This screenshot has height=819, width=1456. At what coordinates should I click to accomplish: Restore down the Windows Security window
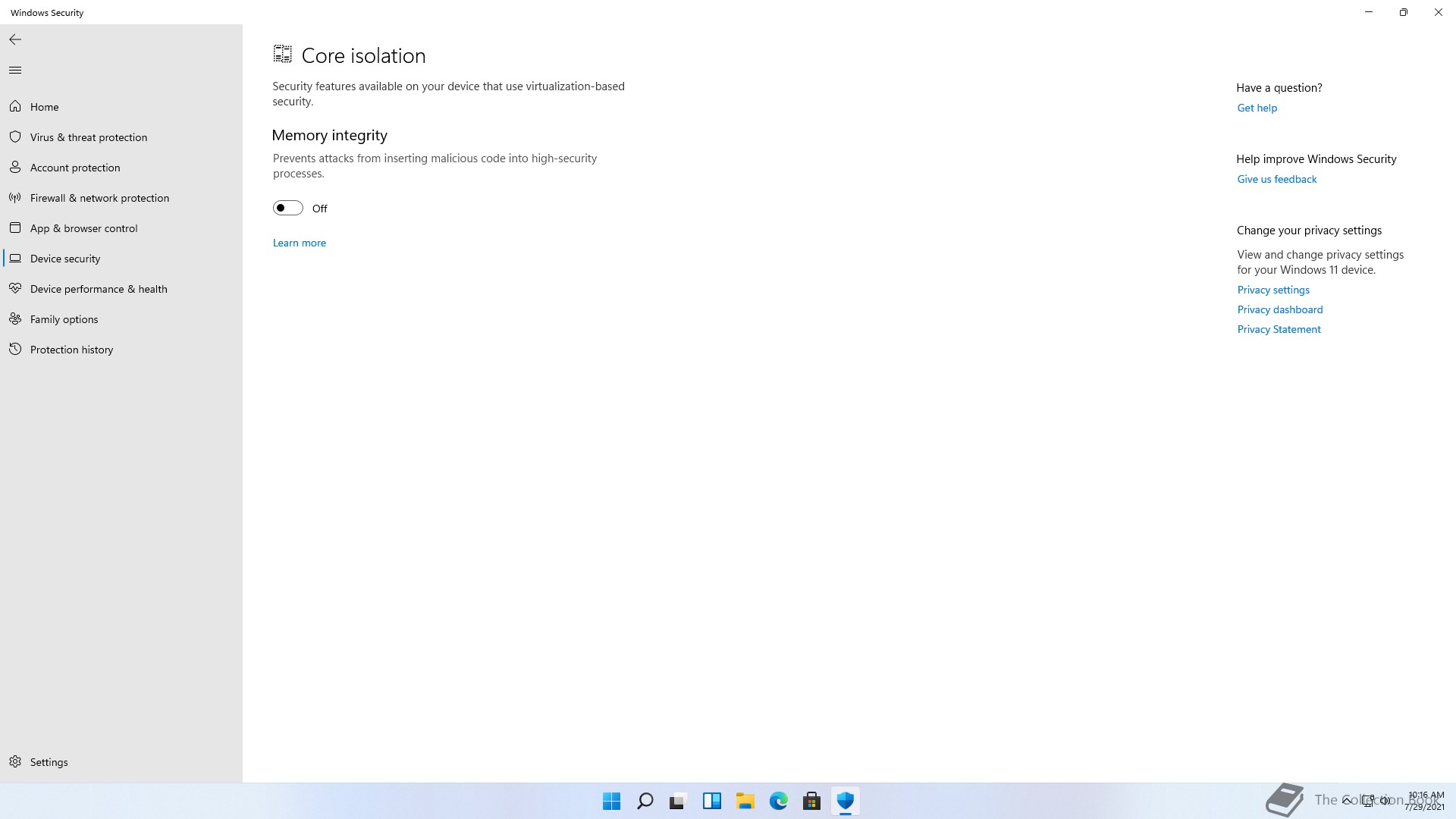[1404, 12]
